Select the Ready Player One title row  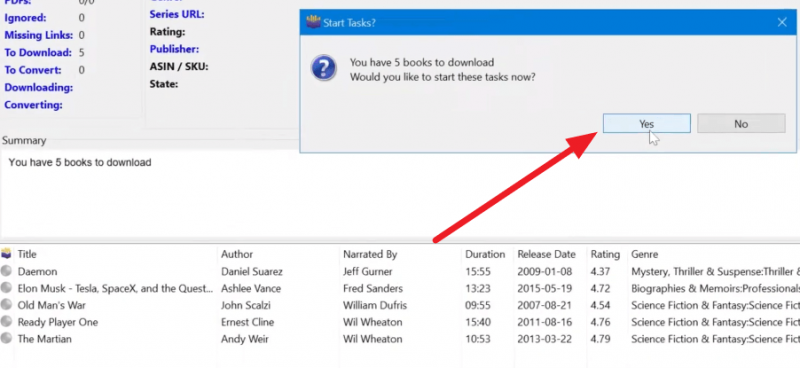point(400,322)
